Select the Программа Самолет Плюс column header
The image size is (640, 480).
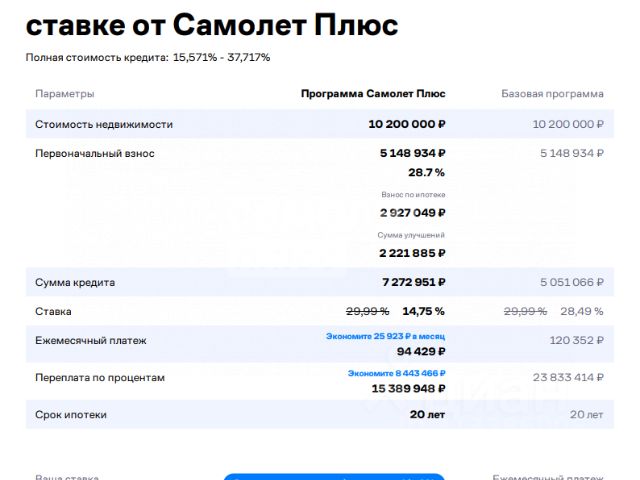point(373,94)
